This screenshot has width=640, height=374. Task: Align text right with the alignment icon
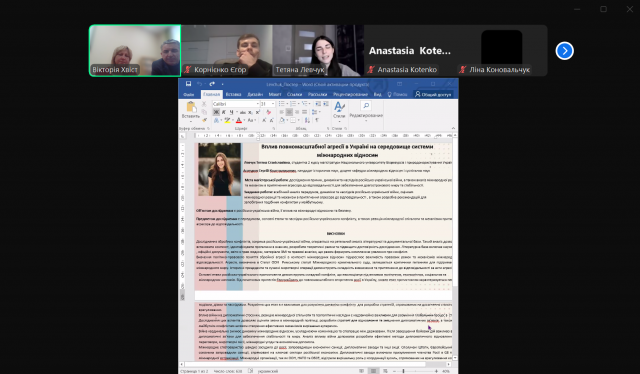coord(297,112)
